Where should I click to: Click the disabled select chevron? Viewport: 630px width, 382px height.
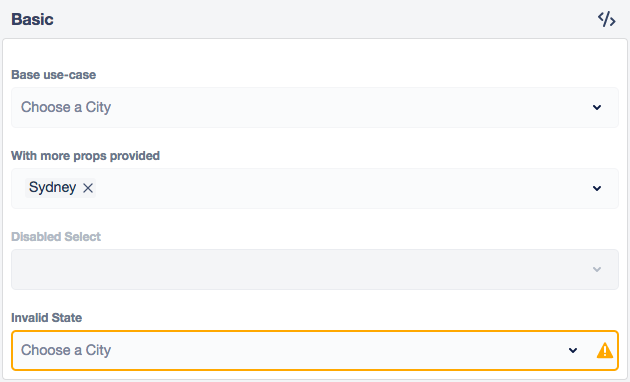click(x=597, y=269)
